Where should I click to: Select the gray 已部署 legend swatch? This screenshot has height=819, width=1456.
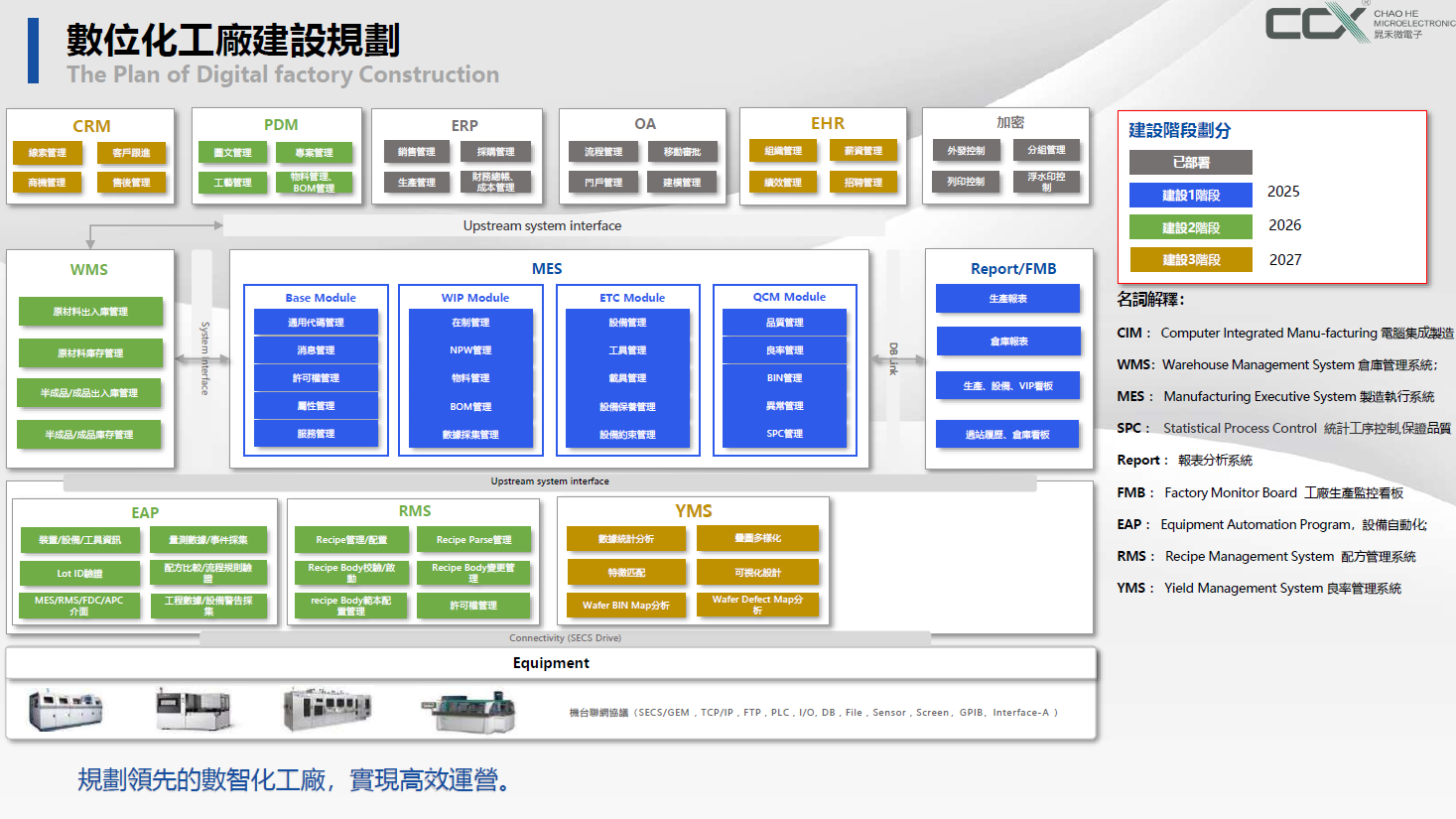[1191, 163]
